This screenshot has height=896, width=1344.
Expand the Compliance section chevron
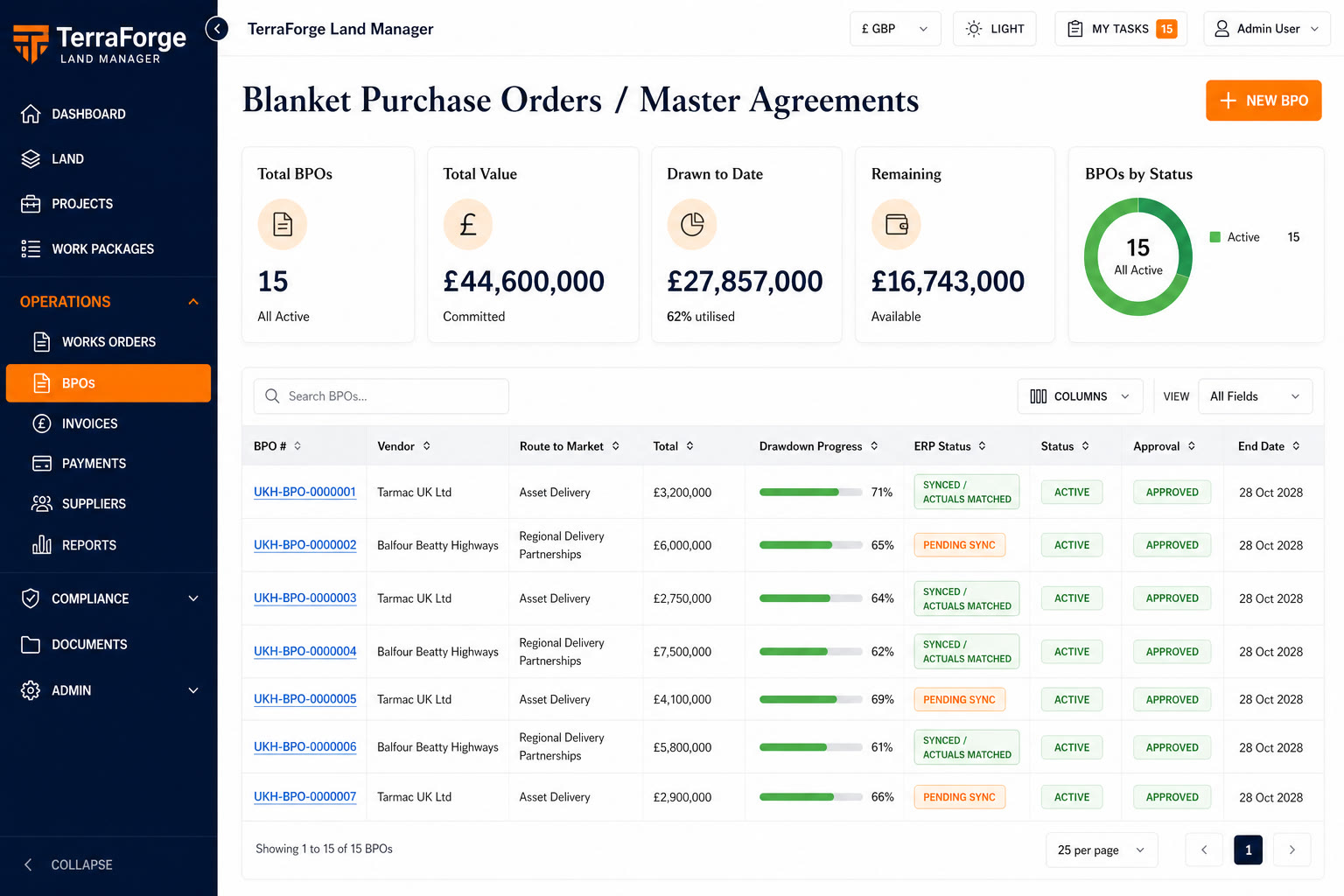193,598
